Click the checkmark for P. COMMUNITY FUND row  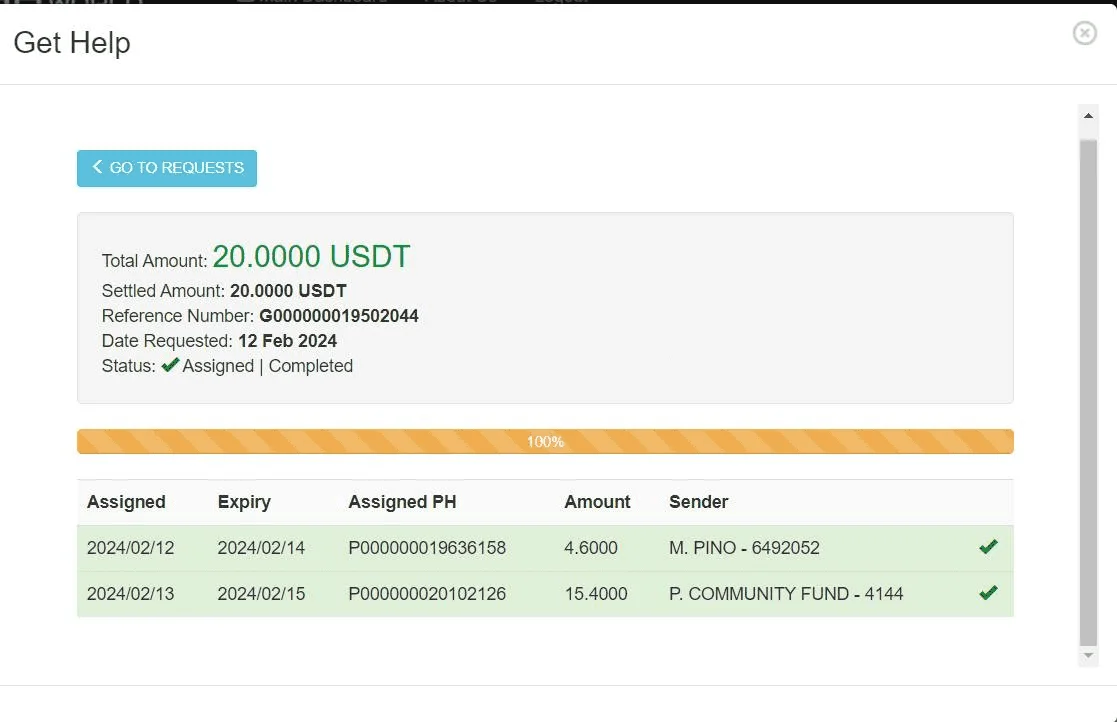point(988,592)
